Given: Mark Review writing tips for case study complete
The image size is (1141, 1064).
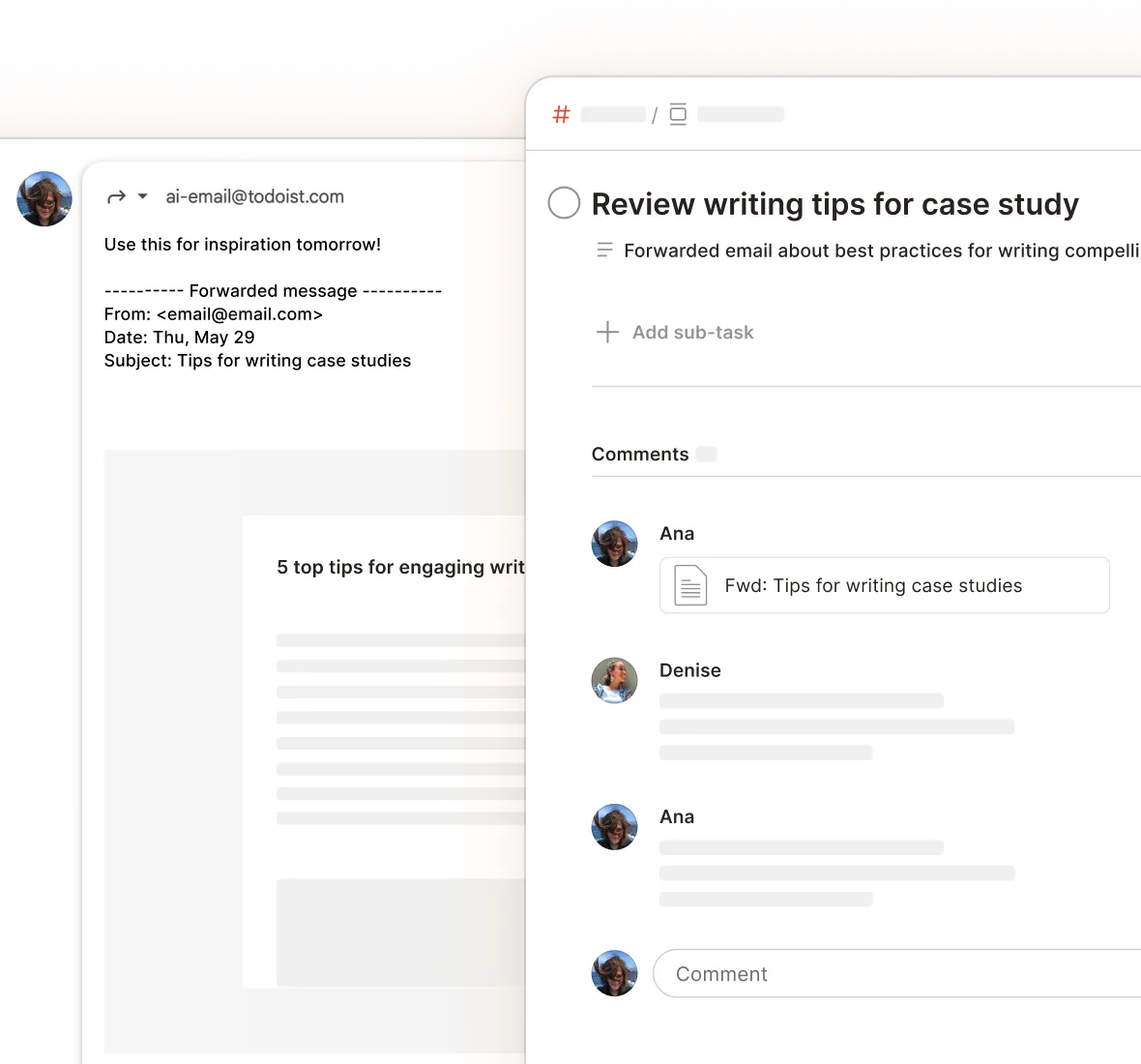Looking at the screenshot, I should click(564, 203).
